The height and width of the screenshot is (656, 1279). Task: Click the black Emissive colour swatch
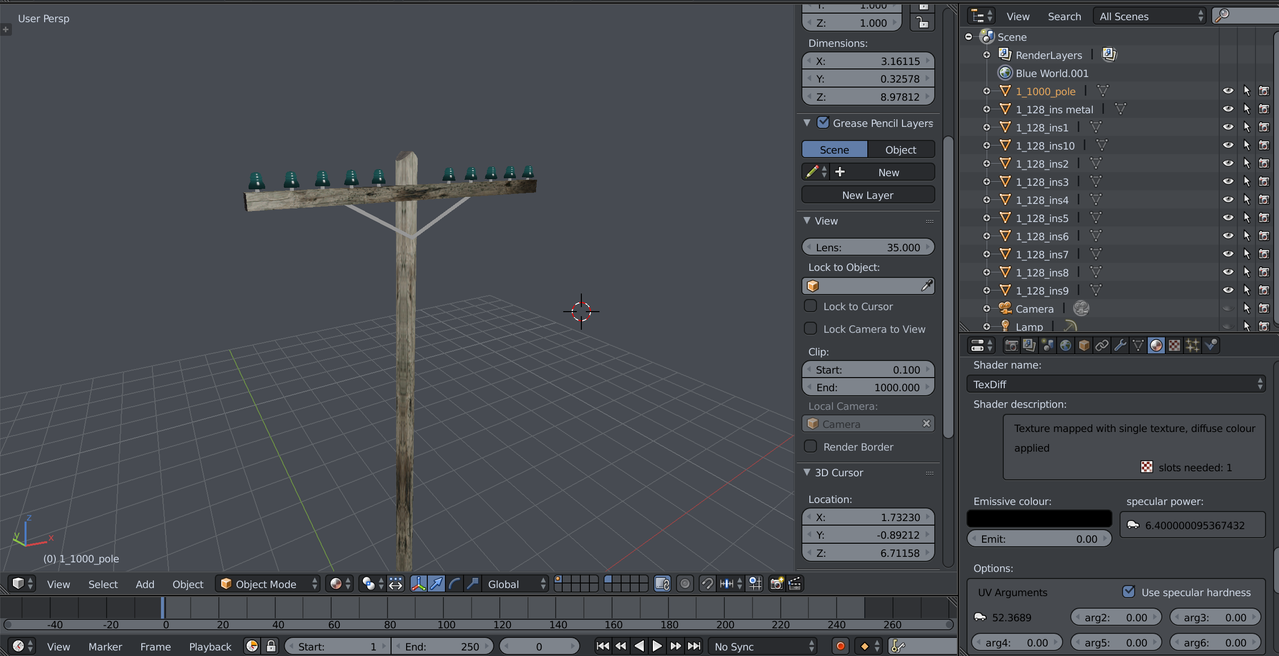(1039, 519)
